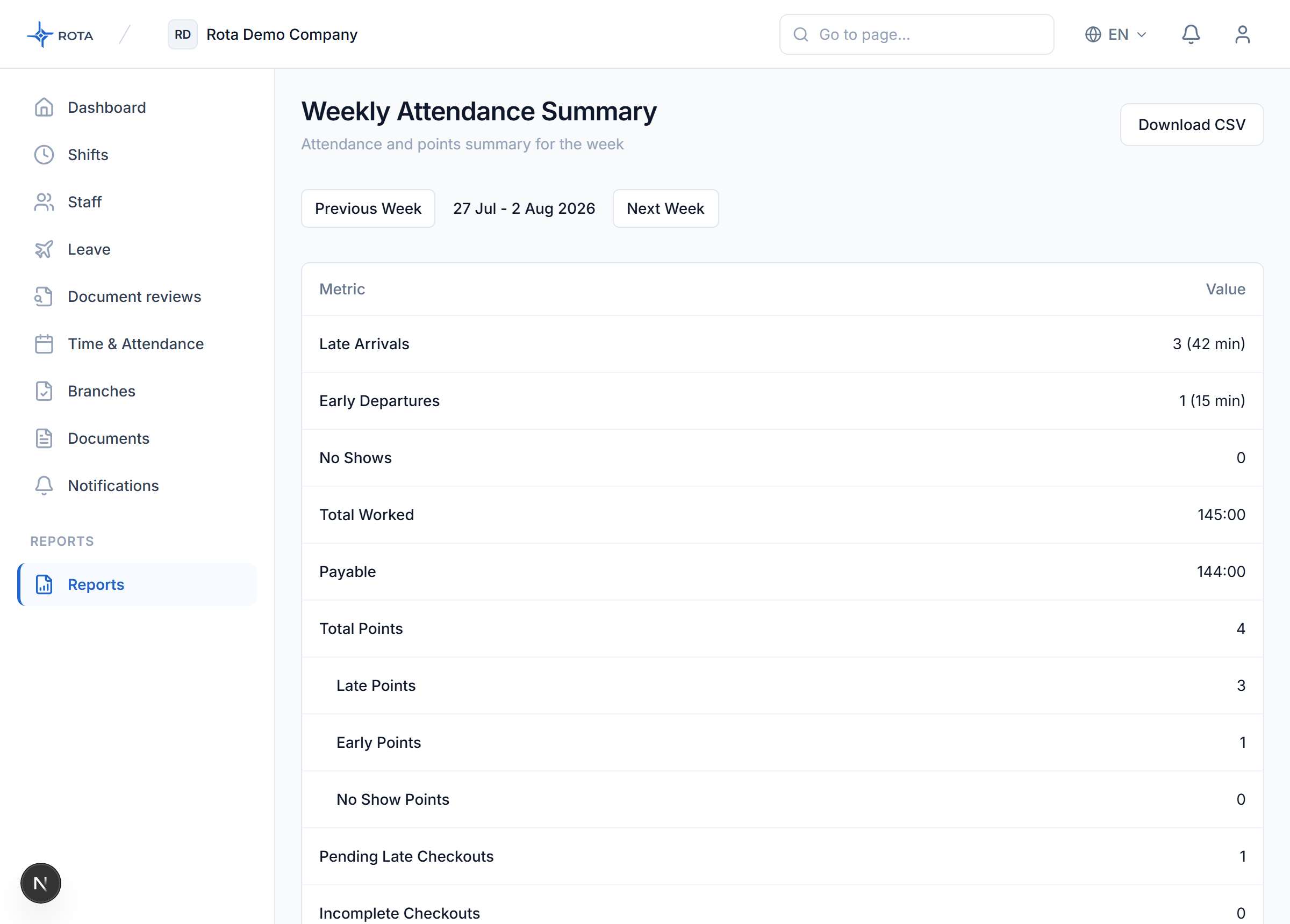This screenshot has height=924, width=1290.
Task: Expand the EN language dropdown chevron
Action: tap(1141, 35)
